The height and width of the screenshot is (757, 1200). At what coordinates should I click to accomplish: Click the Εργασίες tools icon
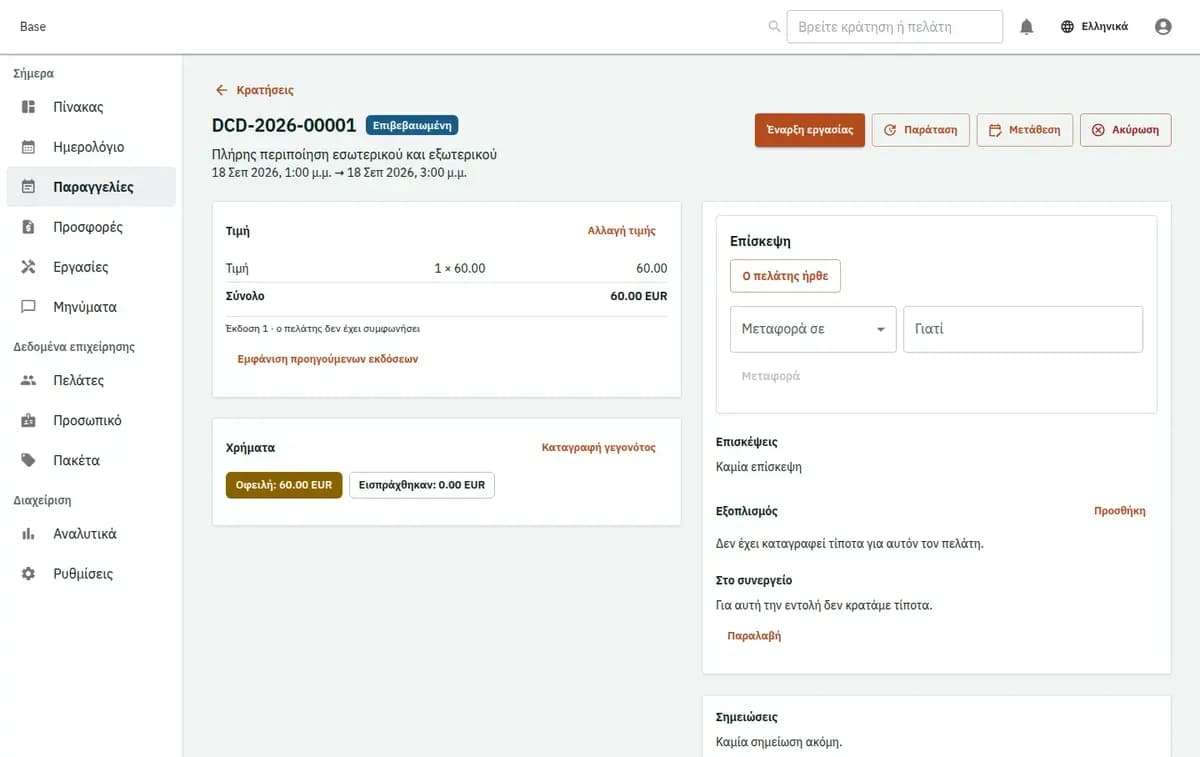click(x=29, y=267)
